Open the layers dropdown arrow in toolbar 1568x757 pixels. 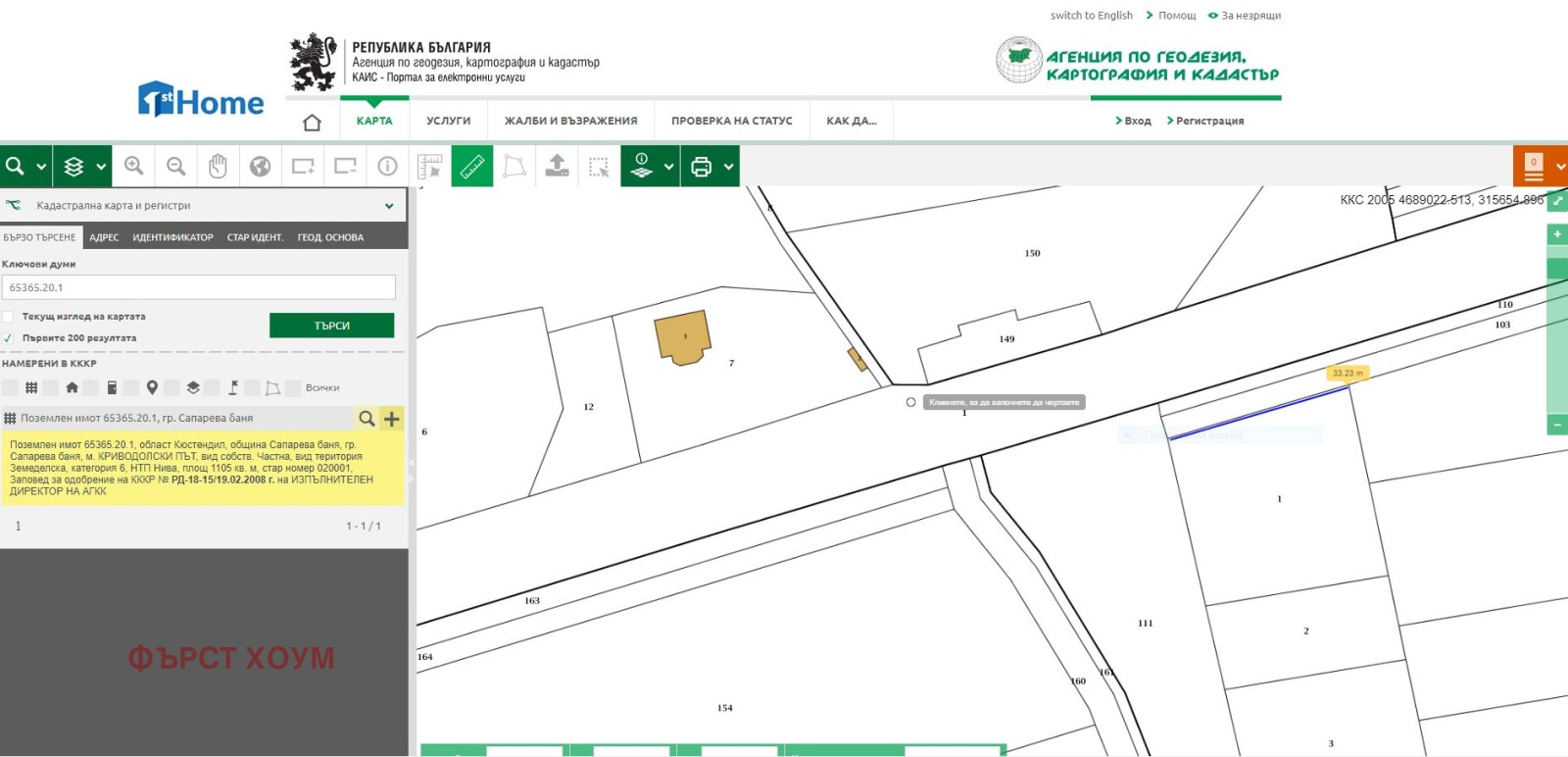[x=101, y=167]
